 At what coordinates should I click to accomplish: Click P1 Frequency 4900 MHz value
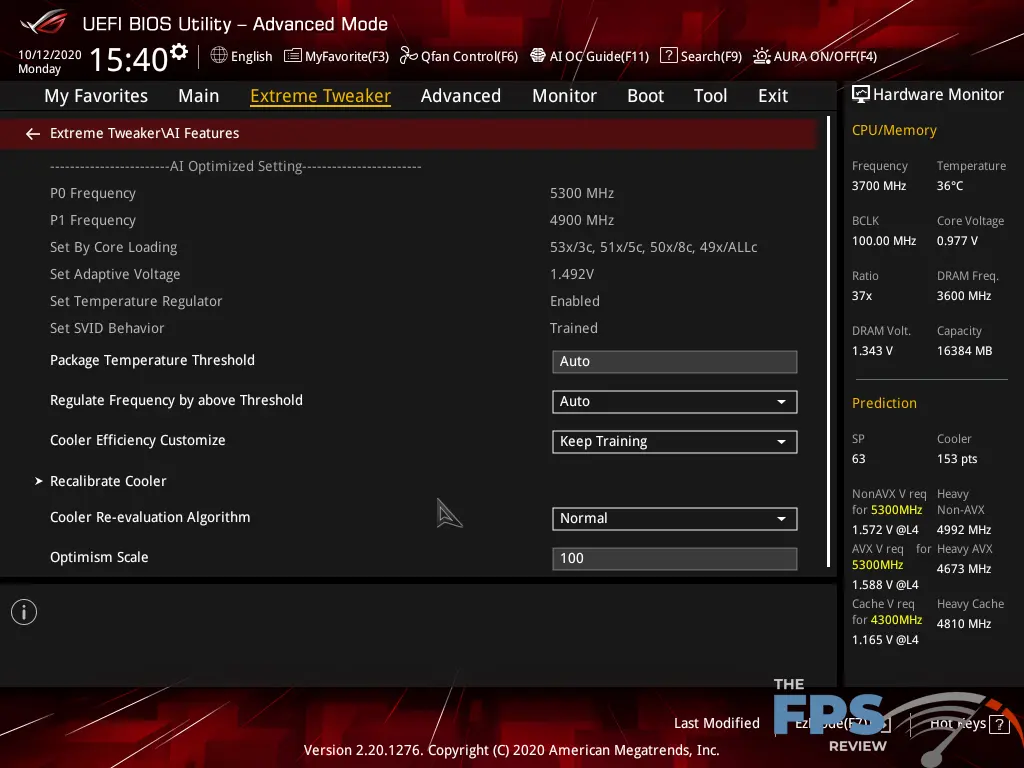point(581,220)
